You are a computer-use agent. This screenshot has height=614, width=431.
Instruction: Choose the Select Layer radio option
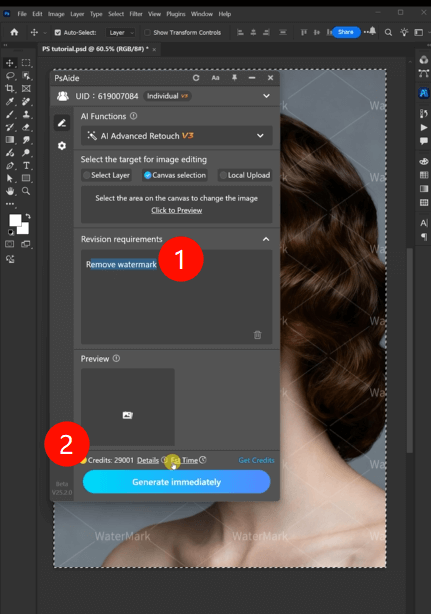(87, 175)
